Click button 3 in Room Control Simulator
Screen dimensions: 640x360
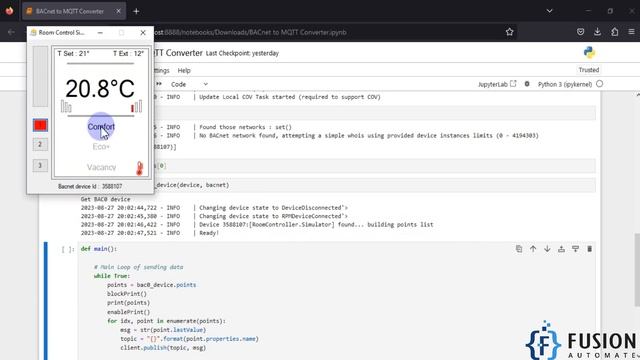click(40, 165)
